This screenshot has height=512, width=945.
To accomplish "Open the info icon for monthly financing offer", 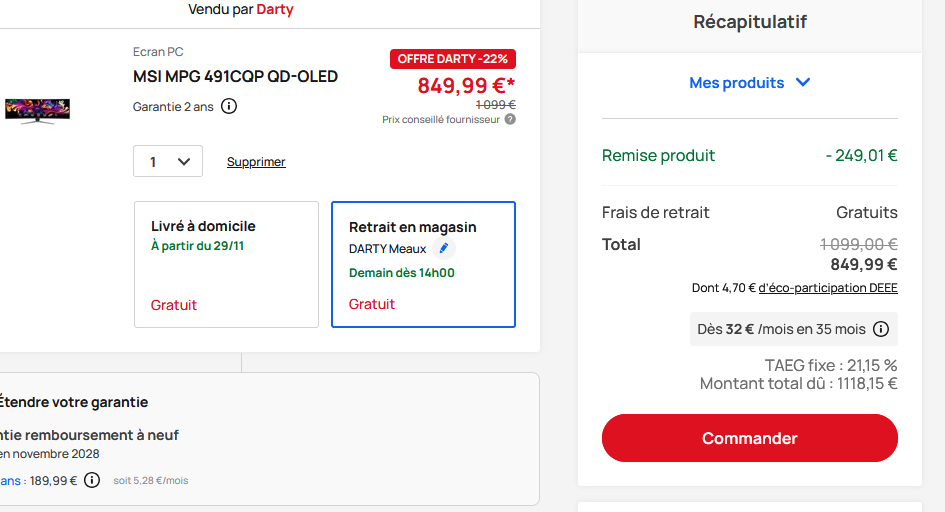I will (x=881, y=329).
